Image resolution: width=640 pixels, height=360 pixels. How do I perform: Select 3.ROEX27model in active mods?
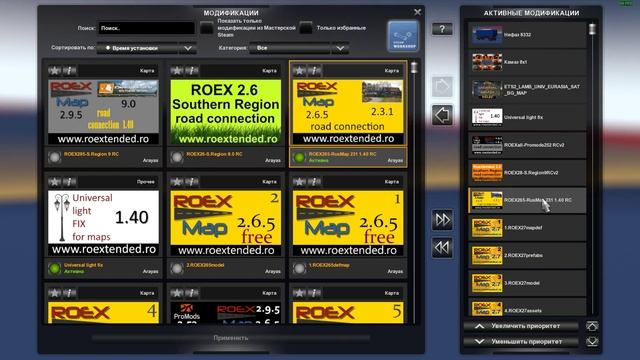click(x=527, y=283)
